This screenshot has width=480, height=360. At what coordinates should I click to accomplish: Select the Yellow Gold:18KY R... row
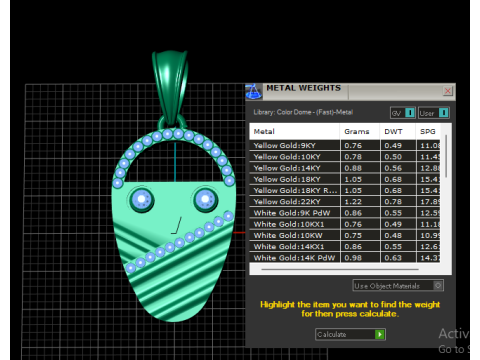(345, 190)
